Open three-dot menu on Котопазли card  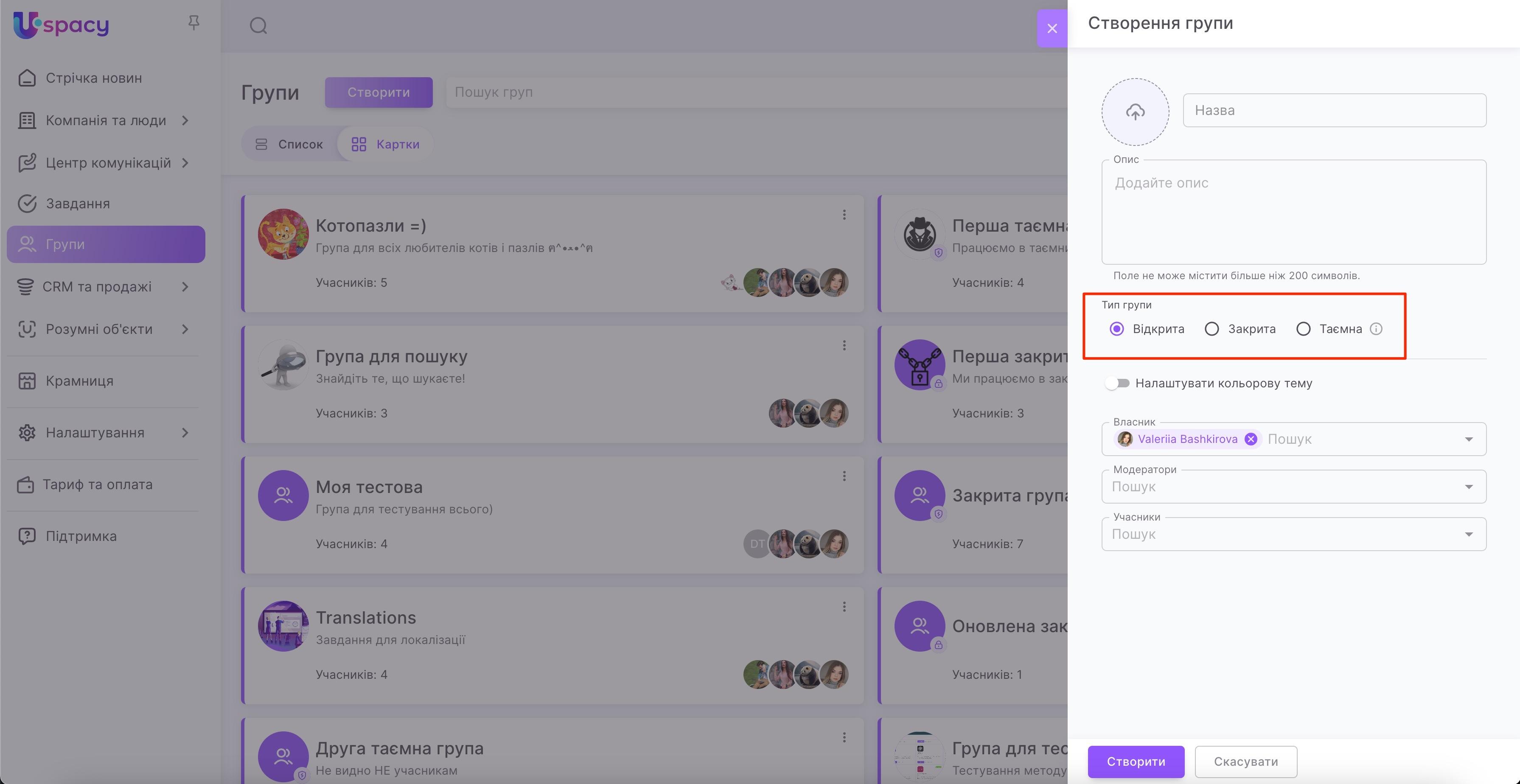(844, 215)
